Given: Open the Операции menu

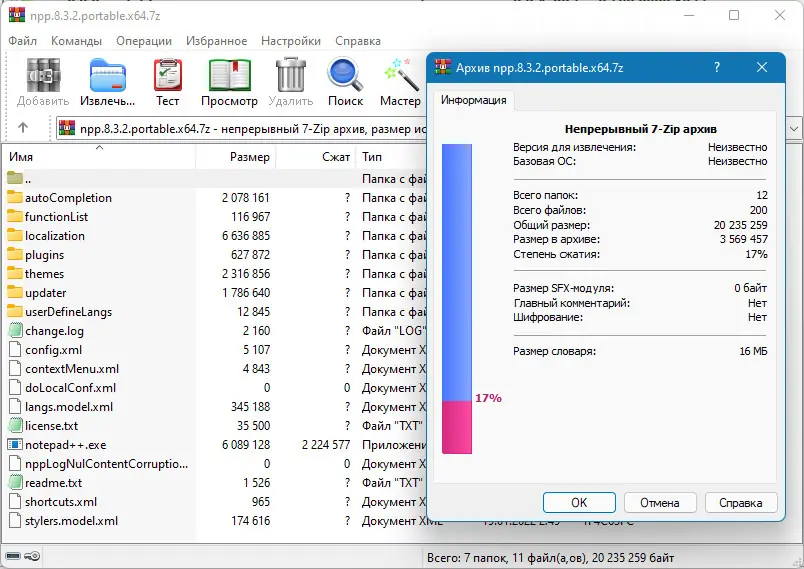Looking at the screenshot, I should (x=144, y=41).
